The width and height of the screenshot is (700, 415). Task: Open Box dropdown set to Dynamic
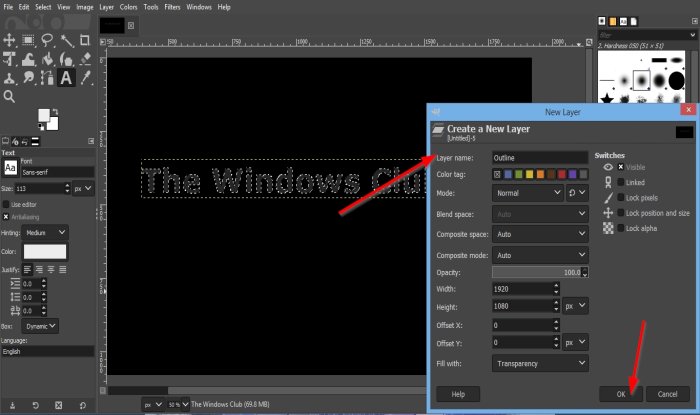coord(40,326)
